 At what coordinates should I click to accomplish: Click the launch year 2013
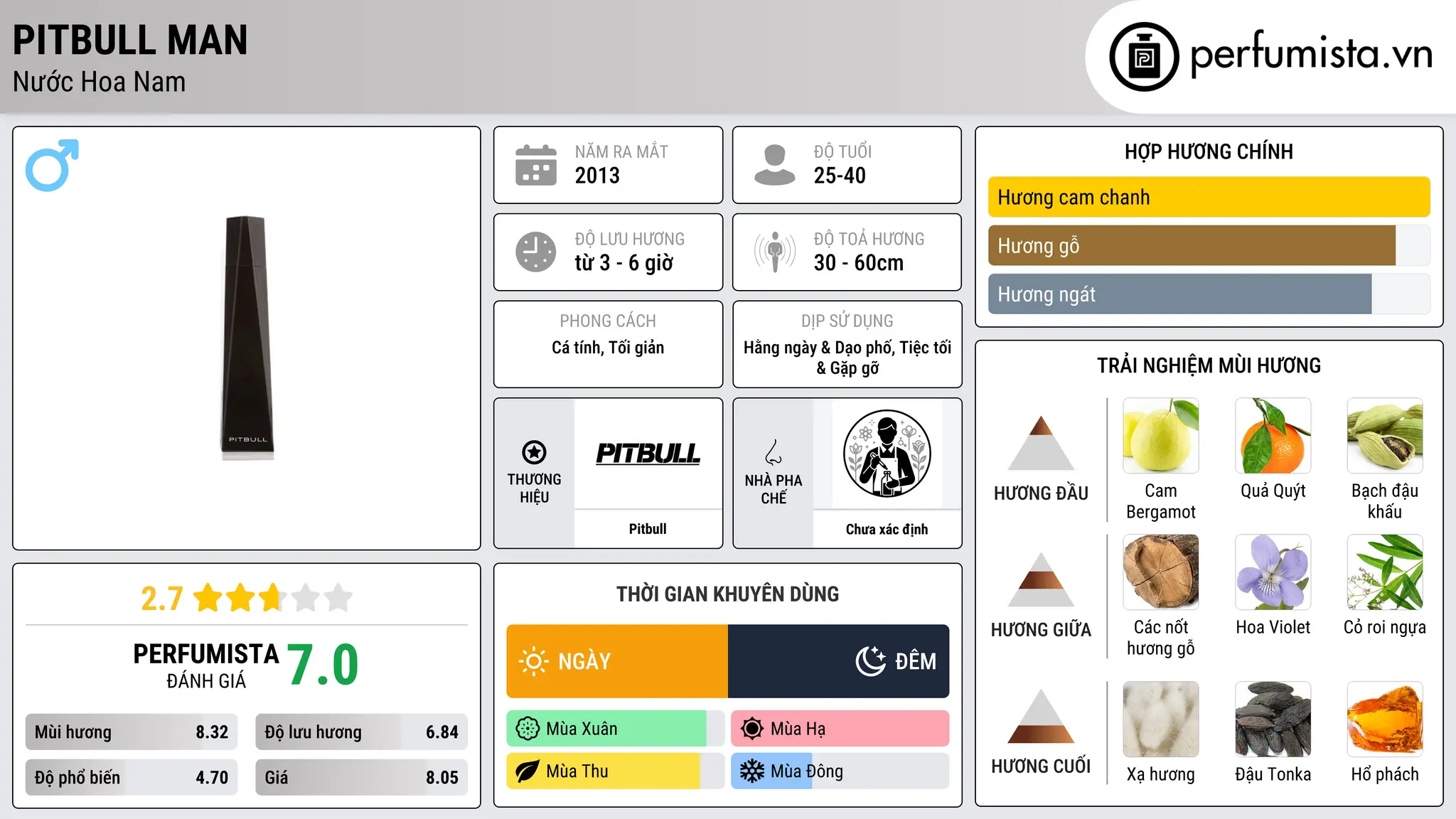click(597, 176)
